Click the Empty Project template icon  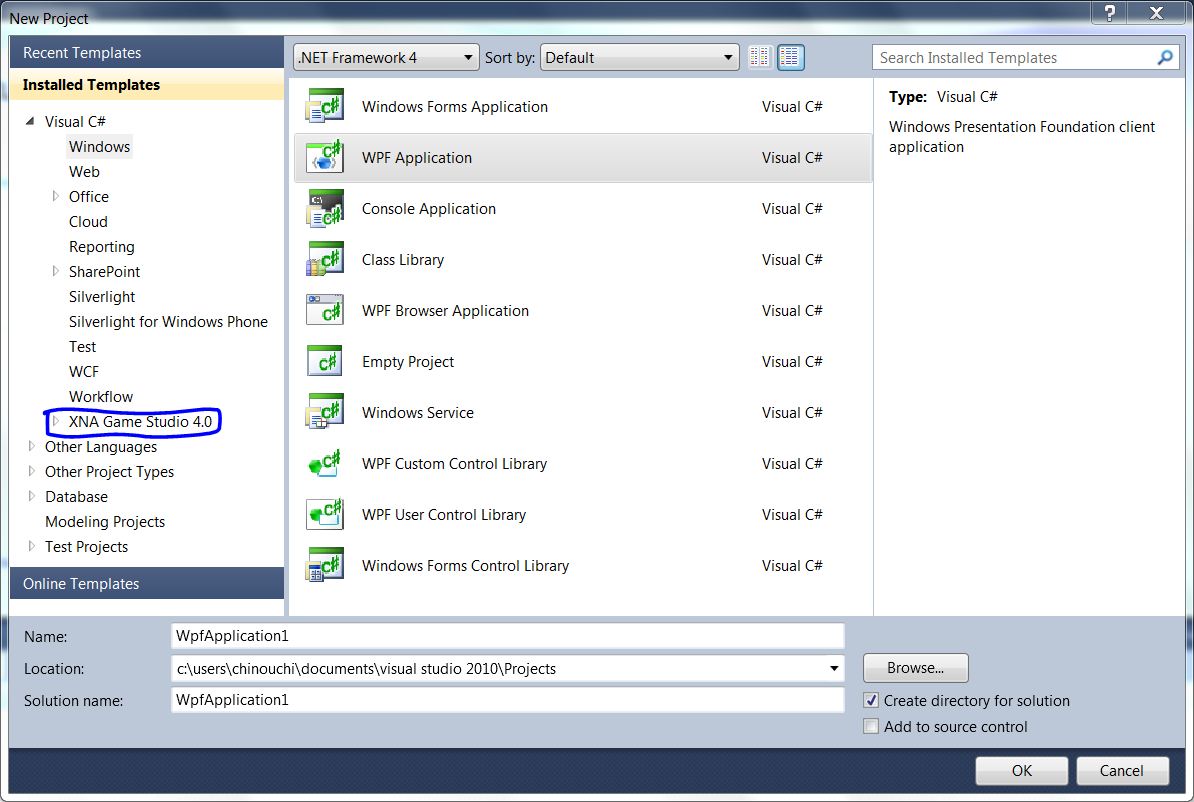tap(325, 362)
